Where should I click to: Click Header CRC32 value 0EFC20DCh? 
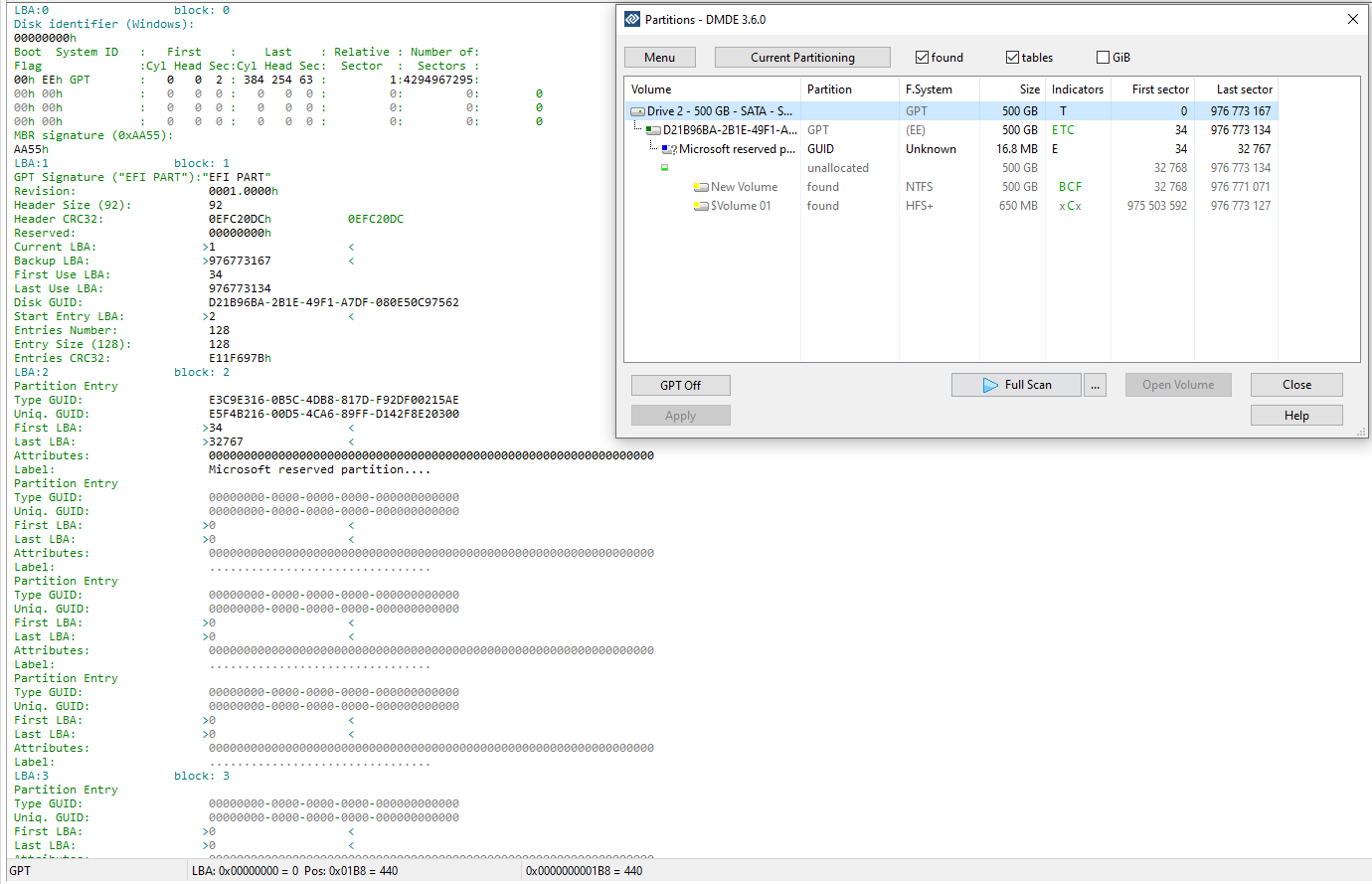[240, 219]
